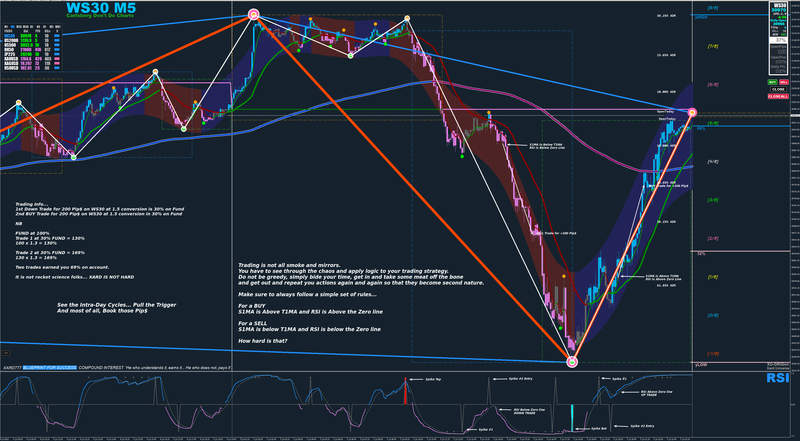The height and width of the screenshot is (441, 800).
Task: Click the Spike Bot label in the RSI window
Action: [x=598, y=429]
